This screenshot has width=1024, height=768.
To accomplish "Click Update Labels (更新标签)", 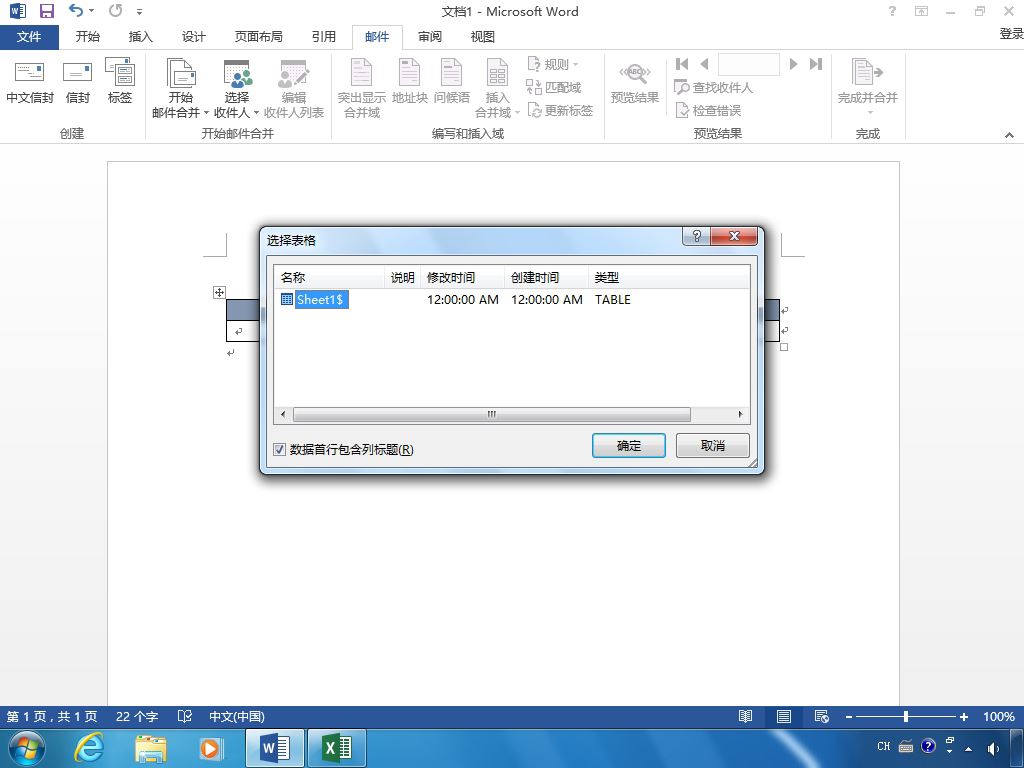I will coord(560,110).
